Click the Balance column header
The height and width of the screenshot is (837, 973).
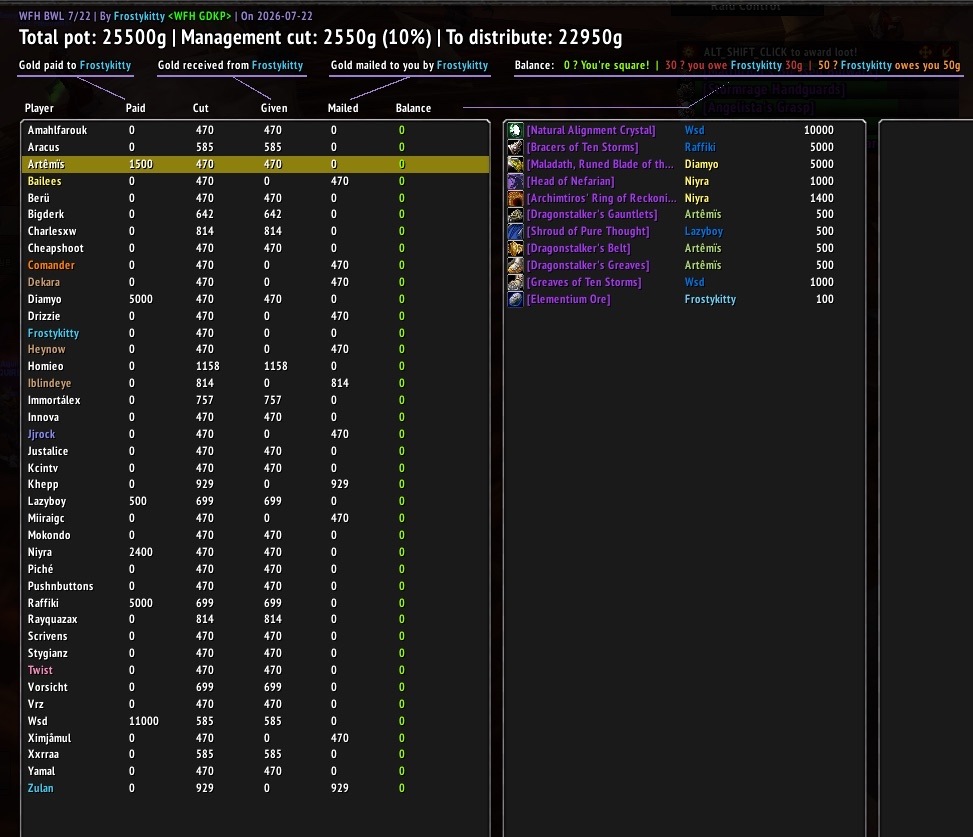tap(413, 108)
